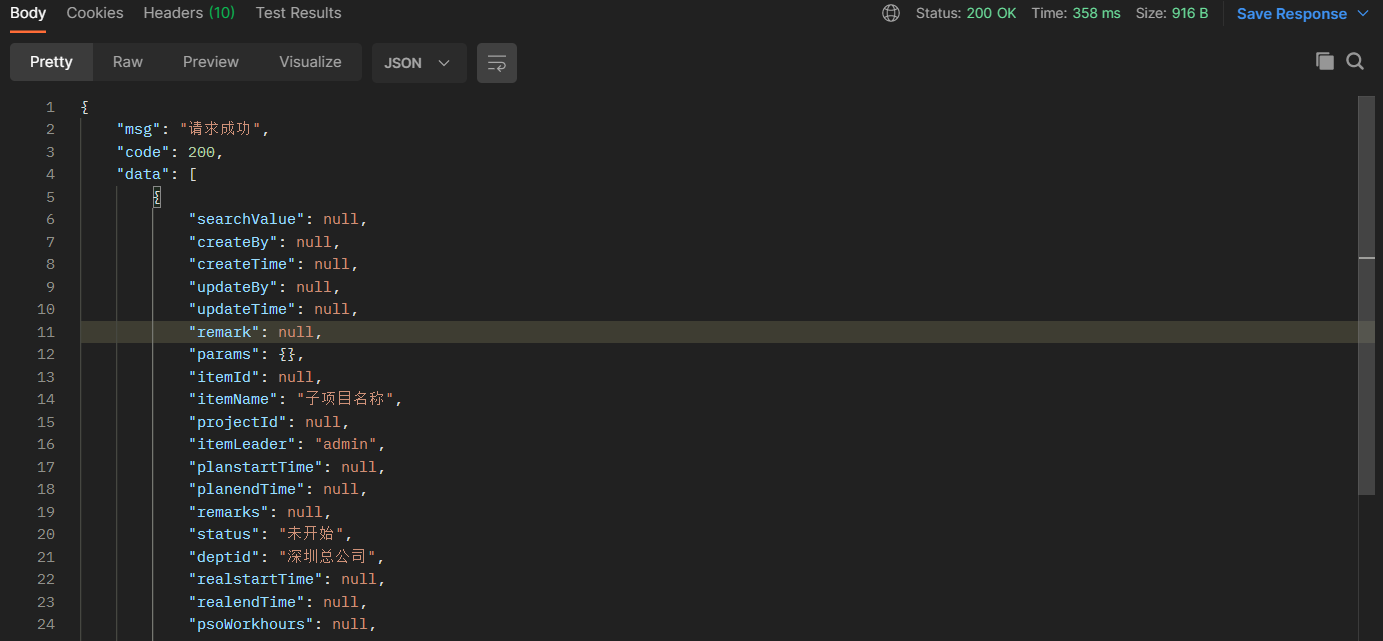Click the "data" key on line 4
Viewport: 1383px width, 641px height.
(143, 174)
